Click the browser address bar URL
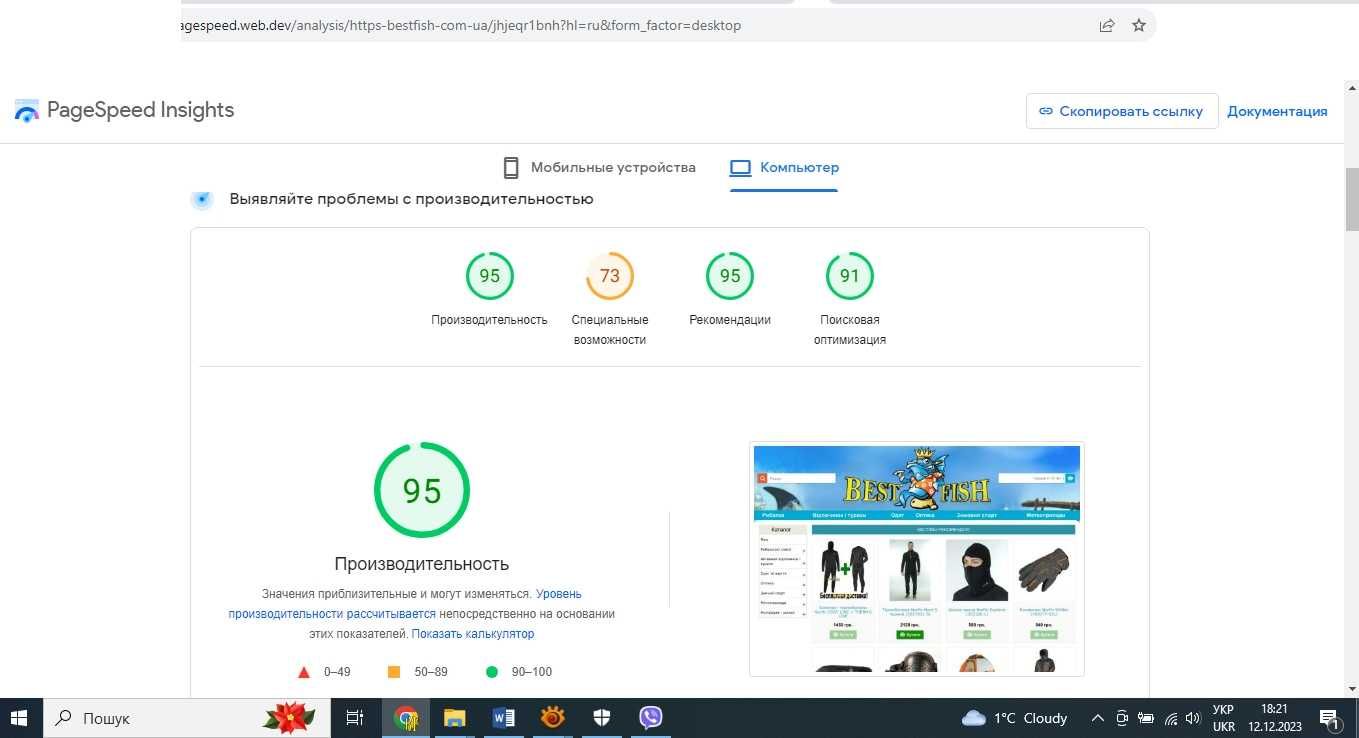1359x738 pixels. tap(460, 25)
